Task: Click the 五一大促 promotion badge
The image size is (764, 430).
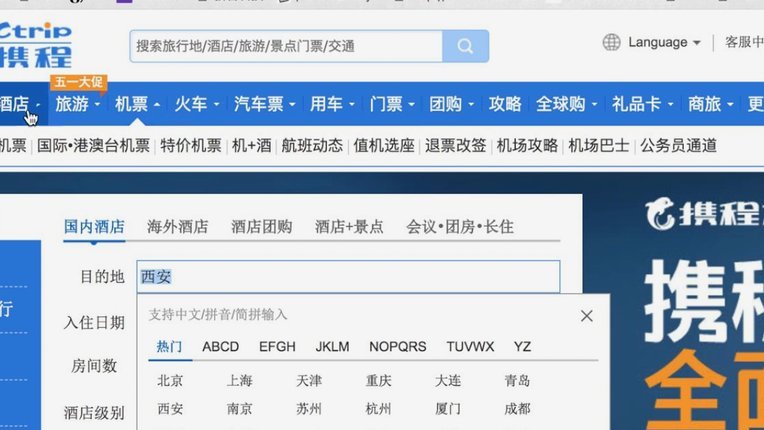Action: pos(78,82)
